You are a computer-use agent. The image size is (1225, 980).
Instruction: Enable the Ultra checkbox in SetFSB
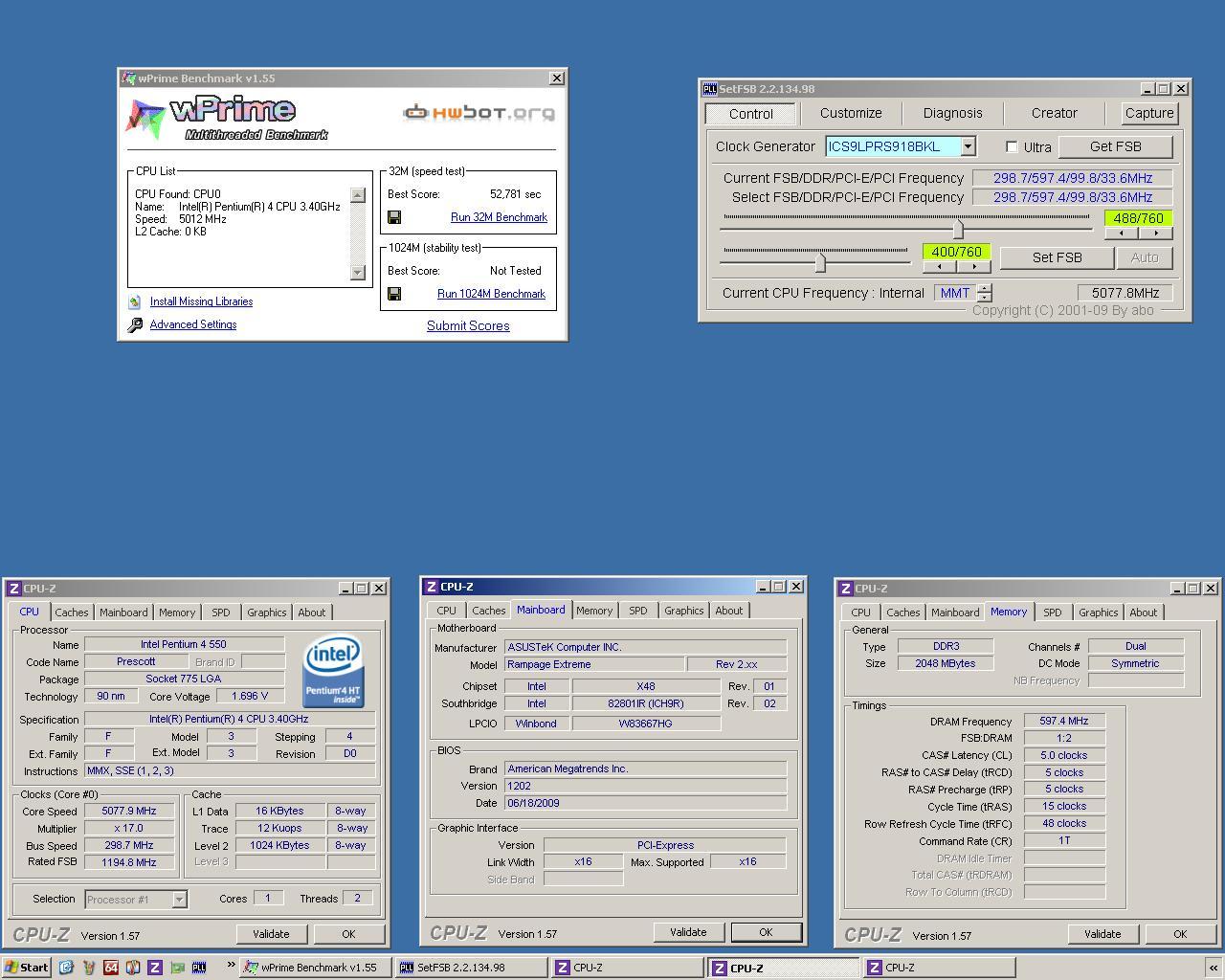1012,146
